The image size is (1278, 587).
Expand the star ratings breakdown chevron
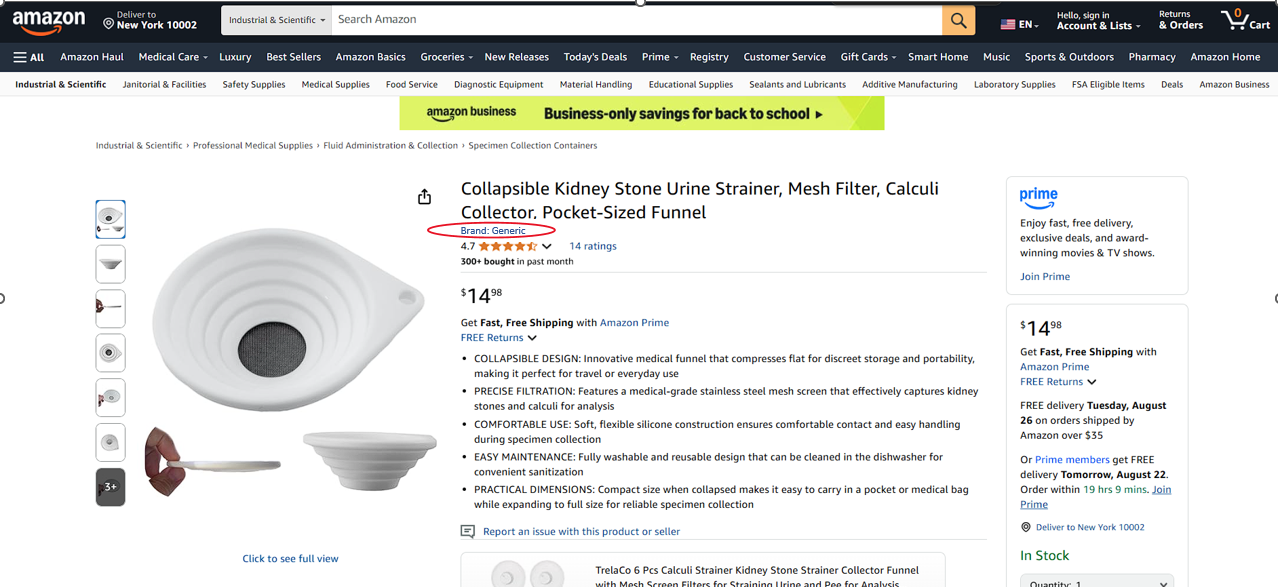tap(547, 246)
